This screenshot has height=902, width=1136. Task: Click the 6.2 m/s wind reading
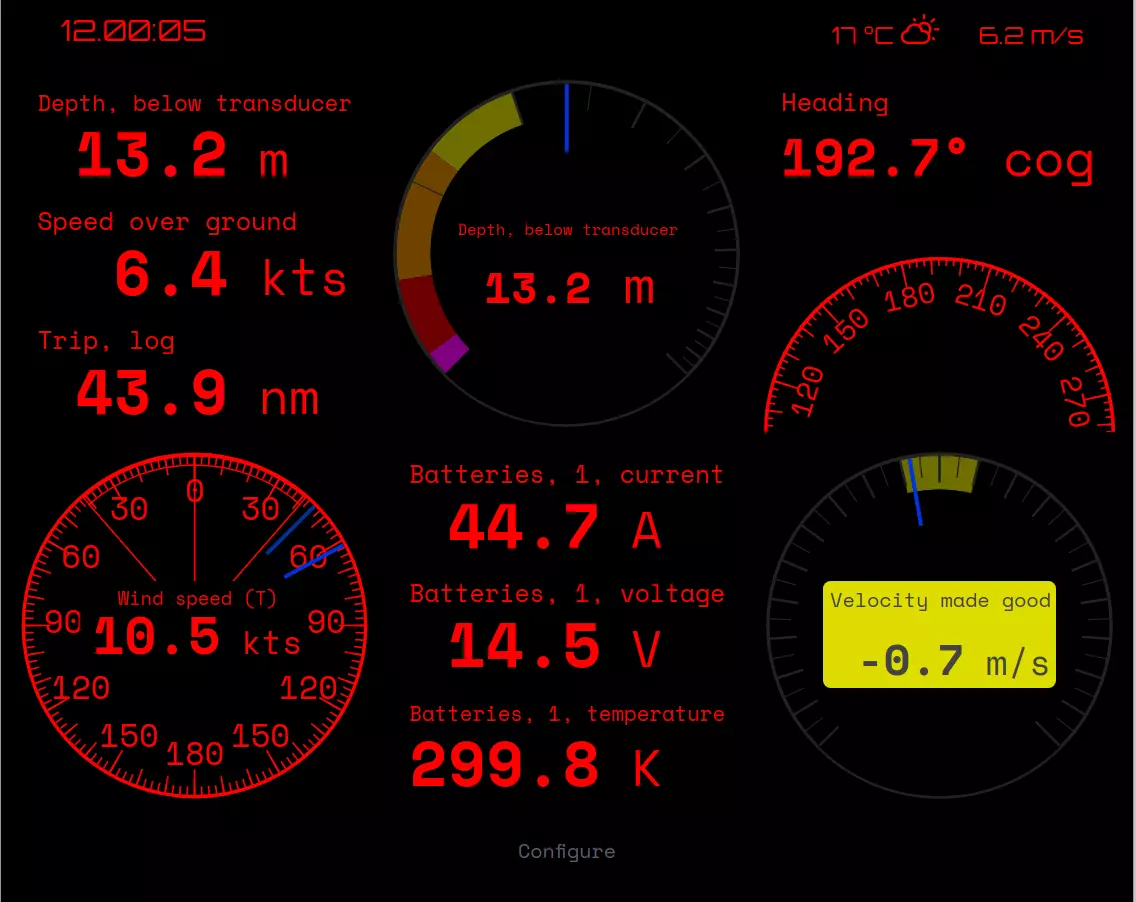coord(1030,35)
